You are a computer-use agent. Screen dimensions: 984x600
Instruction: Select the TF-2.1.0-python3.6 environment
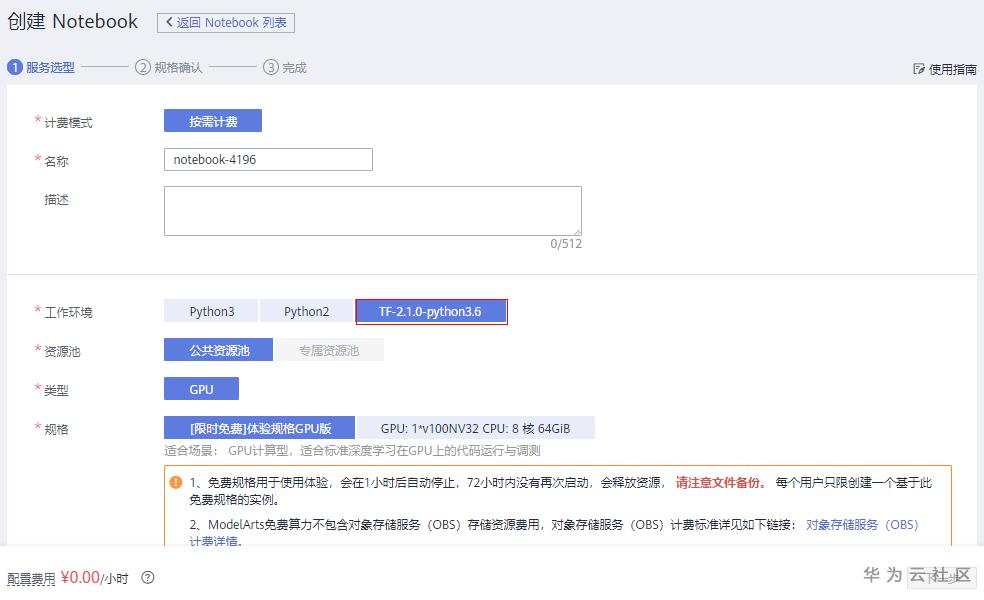point(431,311)
